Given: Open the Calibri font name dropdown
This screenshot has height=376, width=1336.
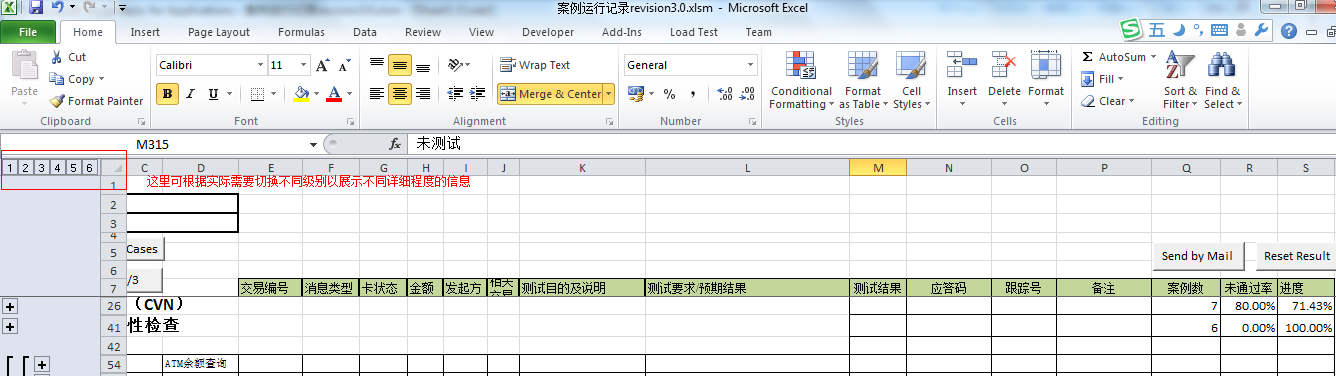Looking at the screenshot, I should coord(259,65).
